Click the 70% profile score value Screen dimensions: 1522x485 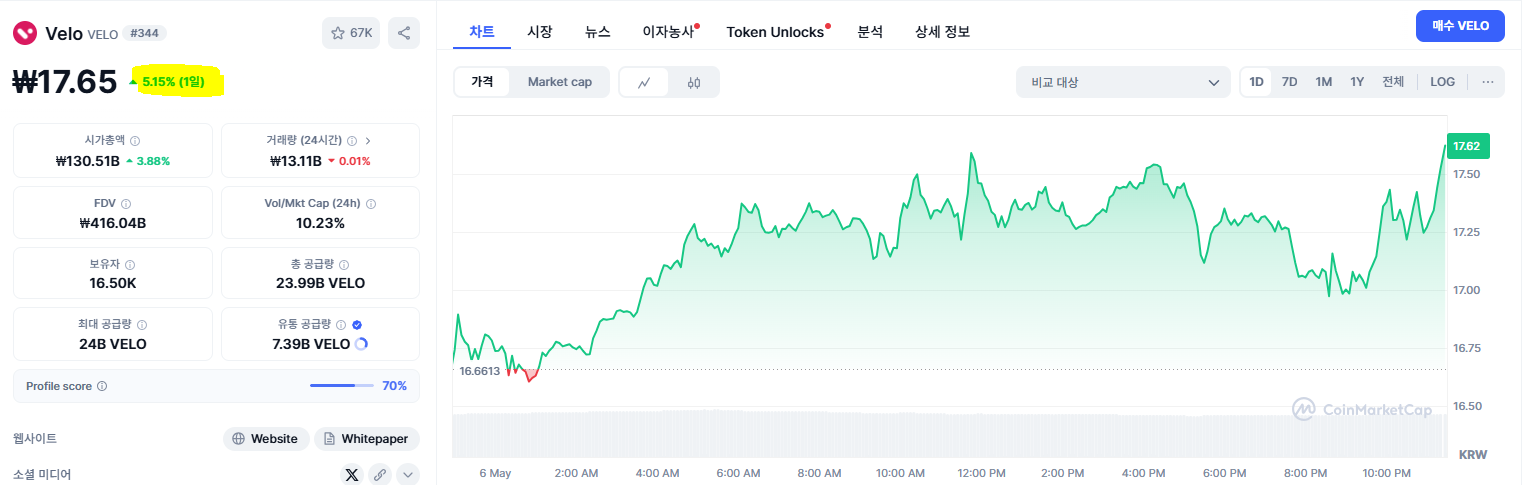click(x=394, y=386)
